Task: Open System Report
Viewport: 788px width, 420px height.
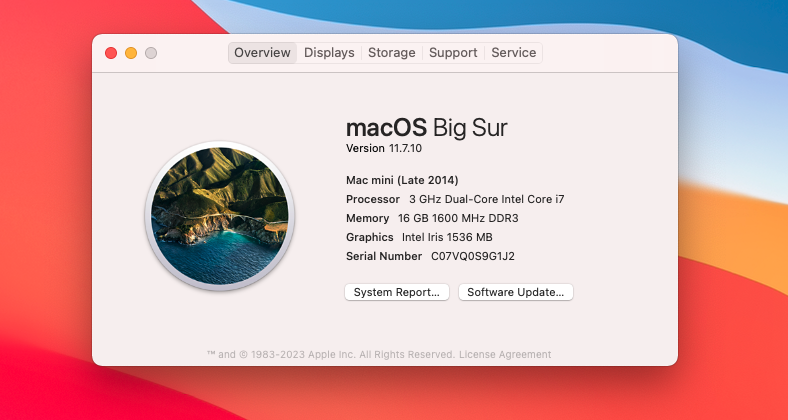Action: click(x=397, y=292)
